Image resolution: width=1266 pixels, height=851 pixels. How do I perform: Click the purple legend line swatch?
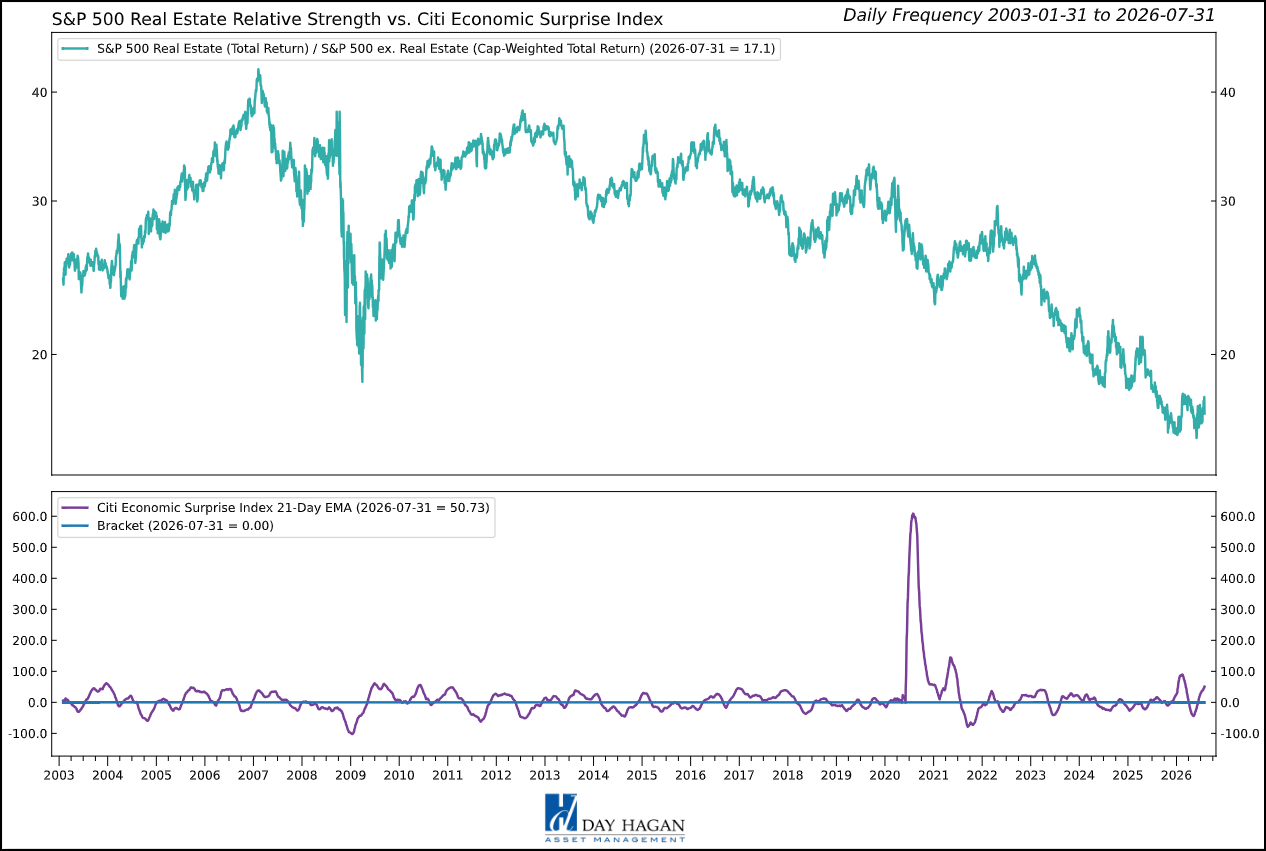coord(76,508)
